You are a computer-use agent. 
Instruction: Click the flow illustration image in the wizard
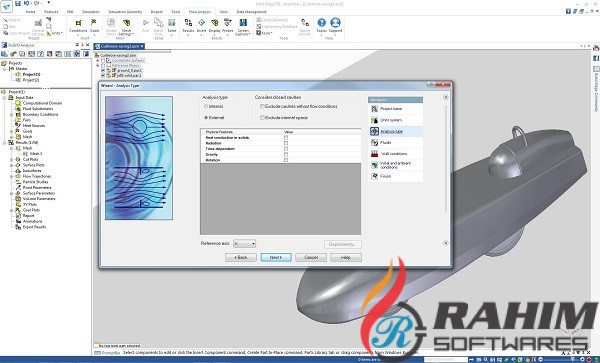coord(139,158)
